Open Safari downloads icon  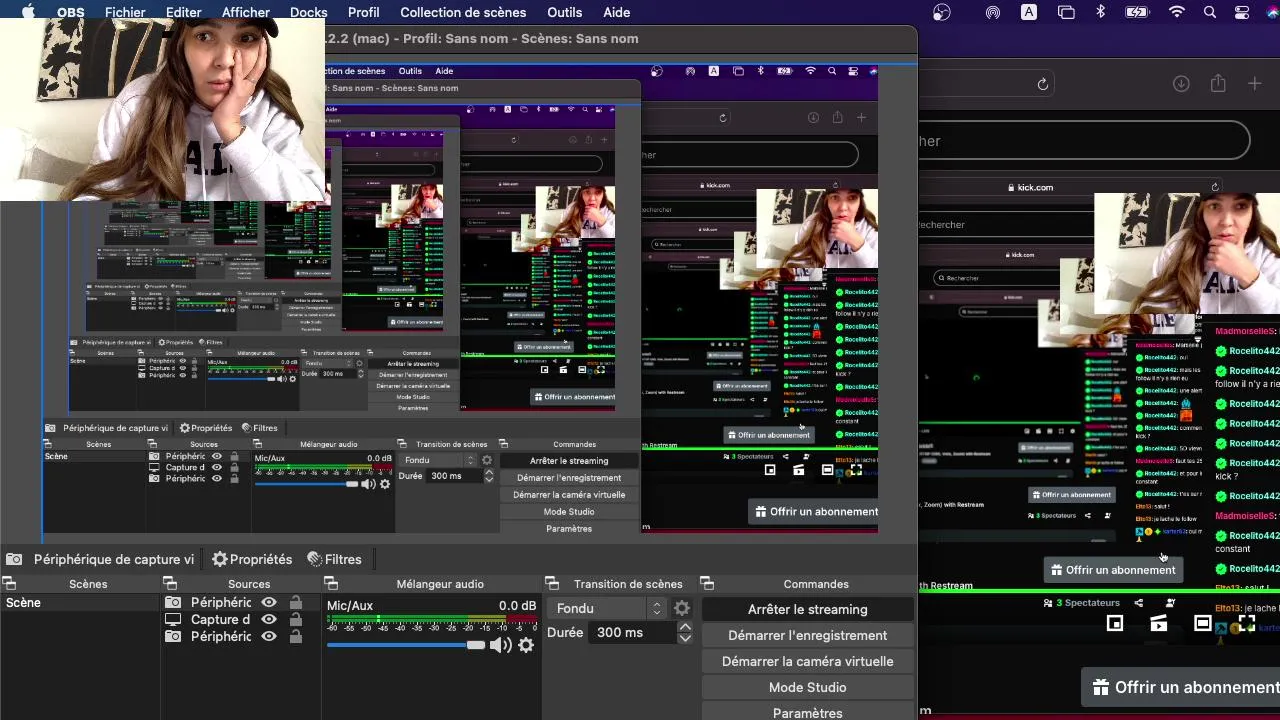point(1181,84)
